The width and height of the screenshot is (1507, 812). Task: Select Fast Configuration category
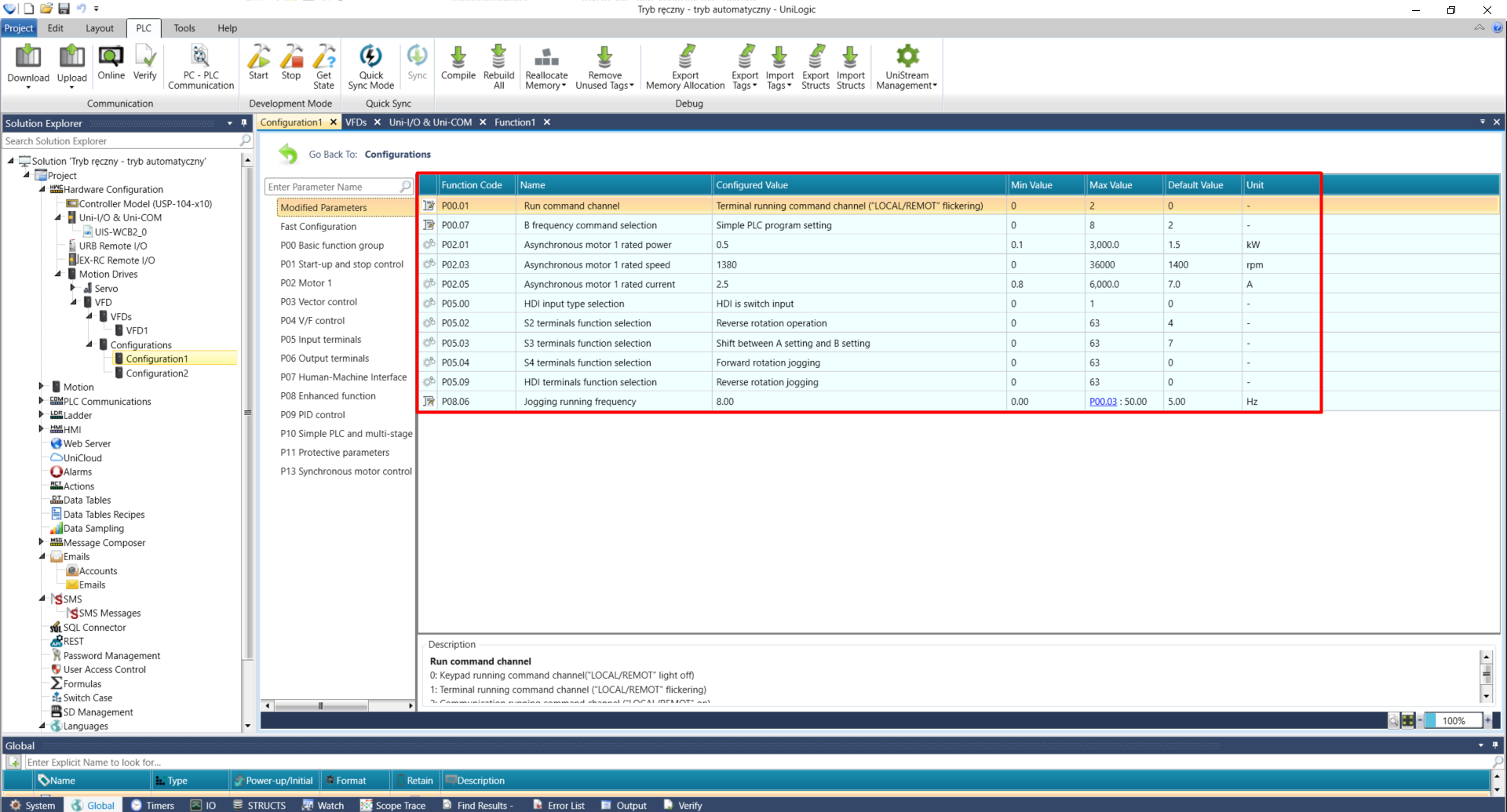tap(318, 227)
